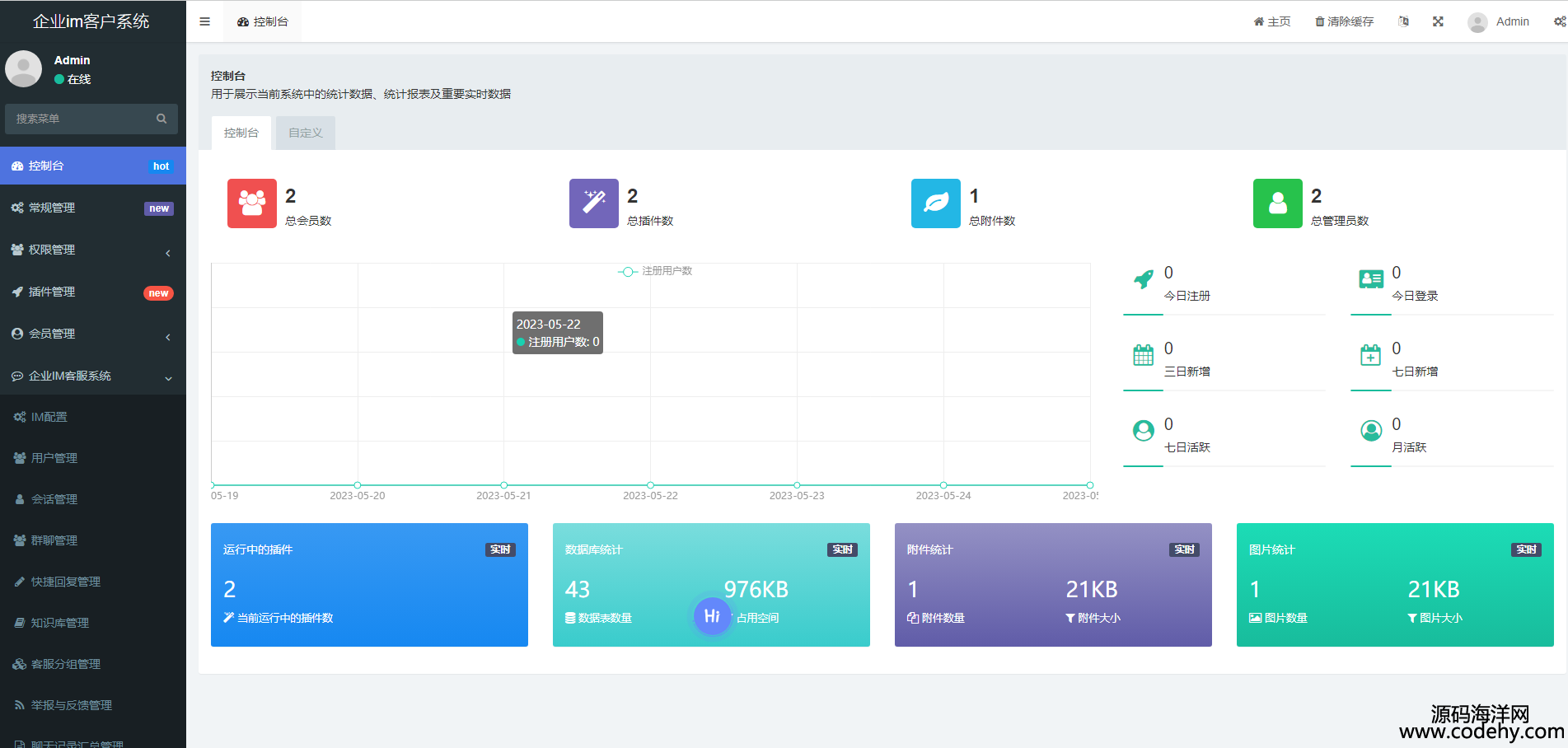Toggle 注册用户数 chart legend

point(655,271)
